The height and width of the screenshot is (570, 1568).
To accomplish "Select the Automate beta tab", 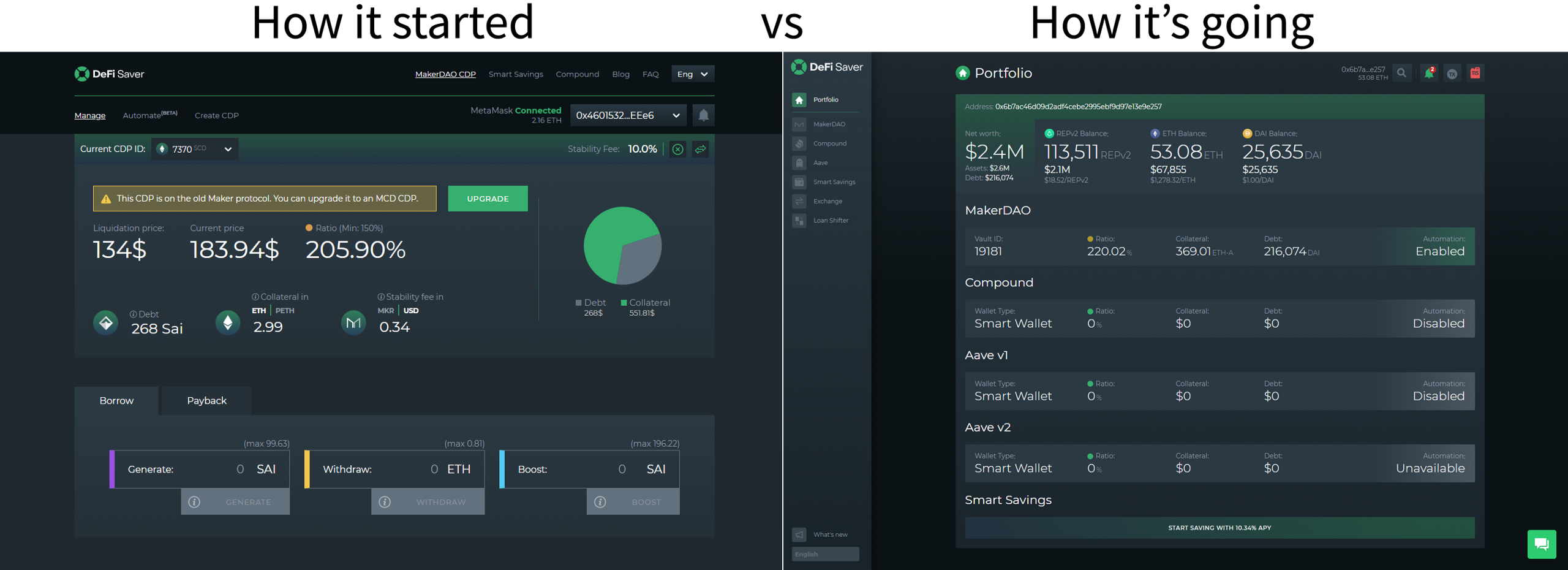I will pos(150,115).
